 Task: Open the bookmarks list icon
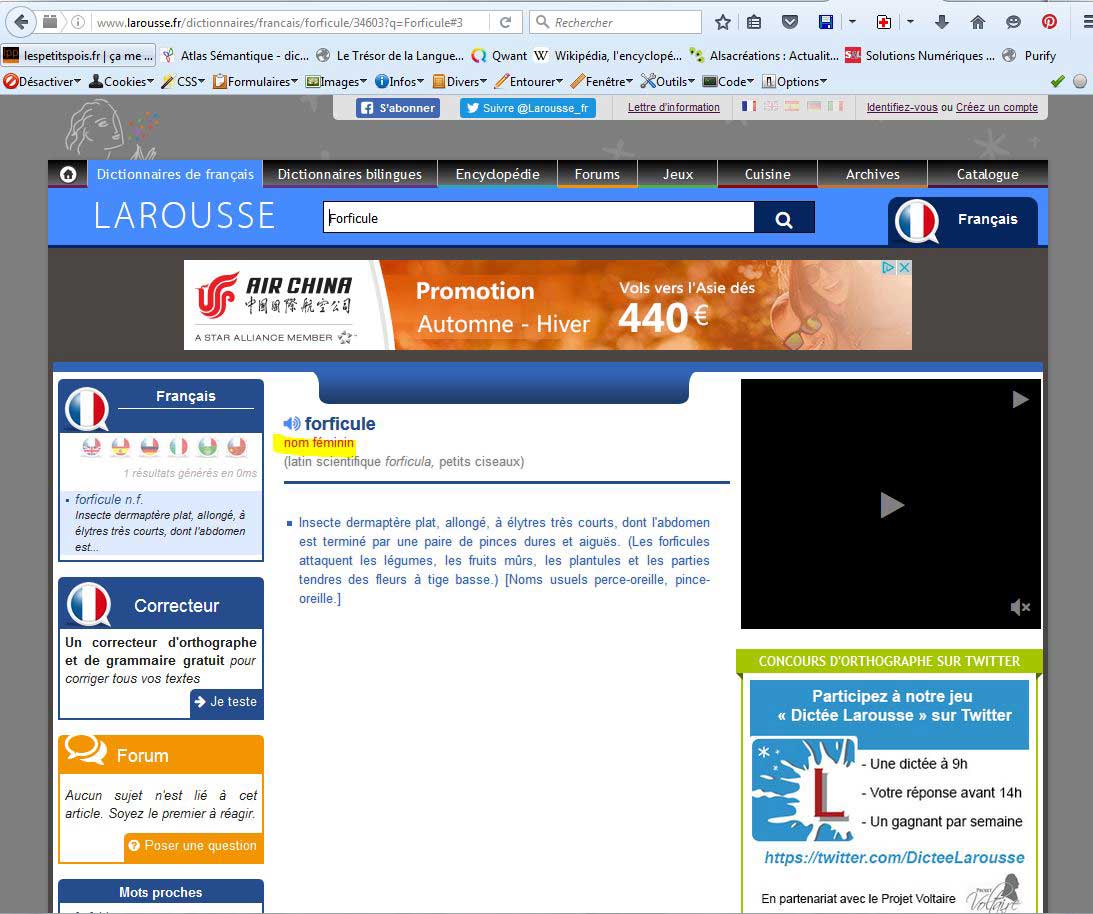(754, 22)
